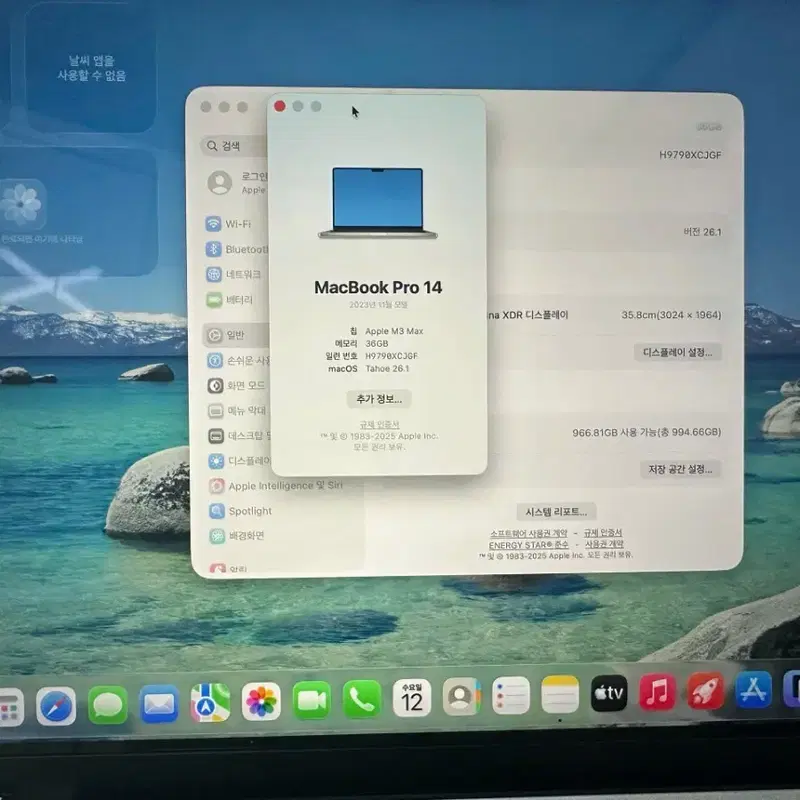Image resolution: width=800 pixels, height=800 pixels.
Task: Open Apple TV app in Dock
Action: (x=609, y=693)
